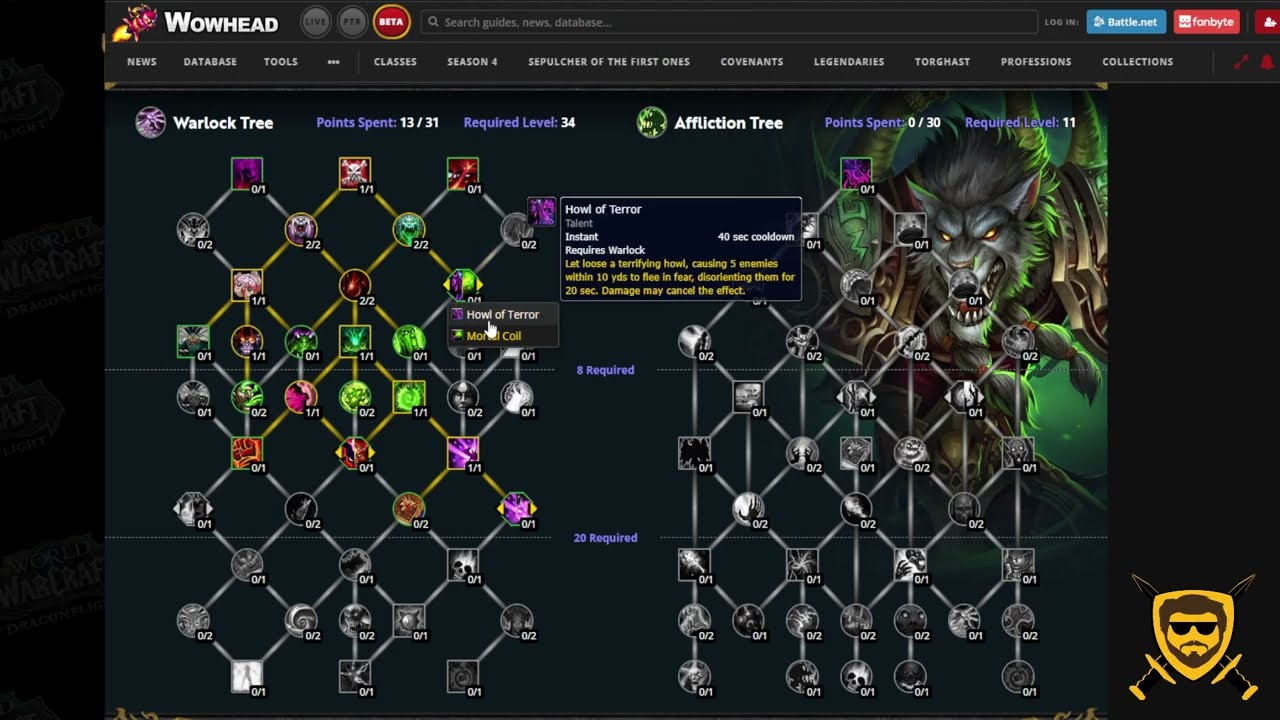Screen dimensions: 1280x720
Task: Select the purple figure talent topping Warlock tree
Action: tap(246, 173)
